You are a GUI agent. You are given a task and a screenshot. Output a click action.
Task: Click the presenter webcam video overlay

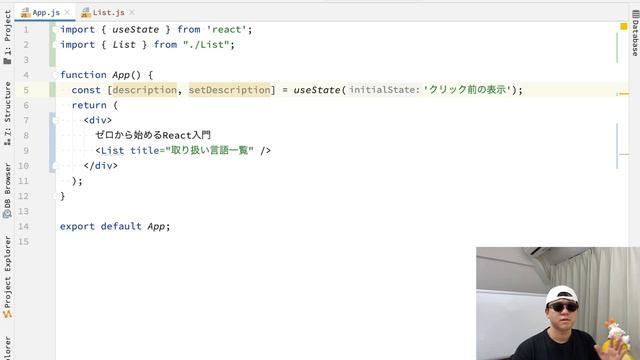558,303
